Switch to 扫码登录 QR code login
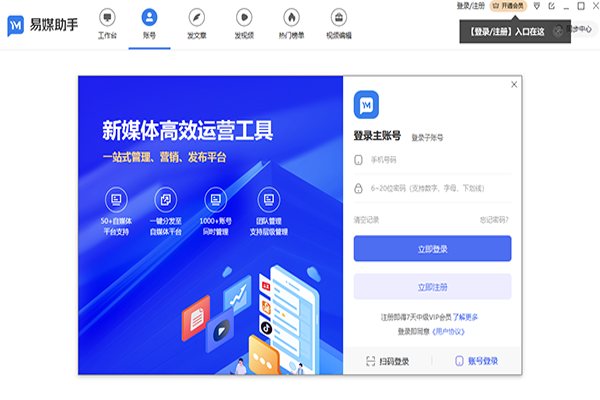600x400 pixels. [388, 361]
